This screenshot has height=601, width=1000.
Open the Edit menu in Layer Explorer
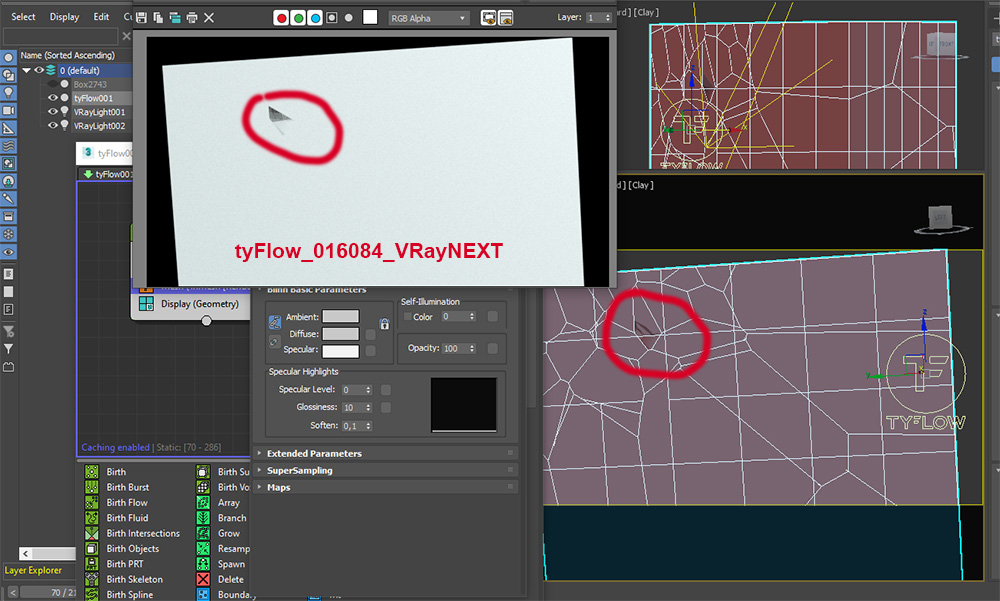[x=101, y=17]
